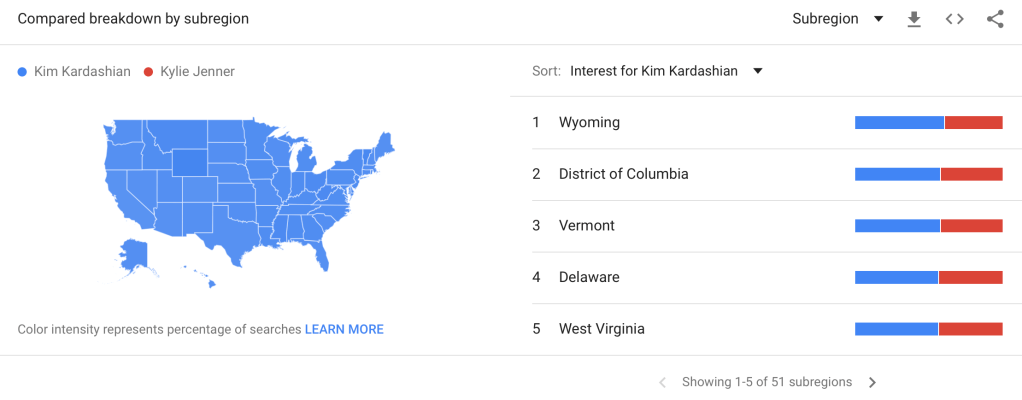Download the subregion data as CSV
The height and width of the screenshot is (400, 1022).
pos(913,19)
